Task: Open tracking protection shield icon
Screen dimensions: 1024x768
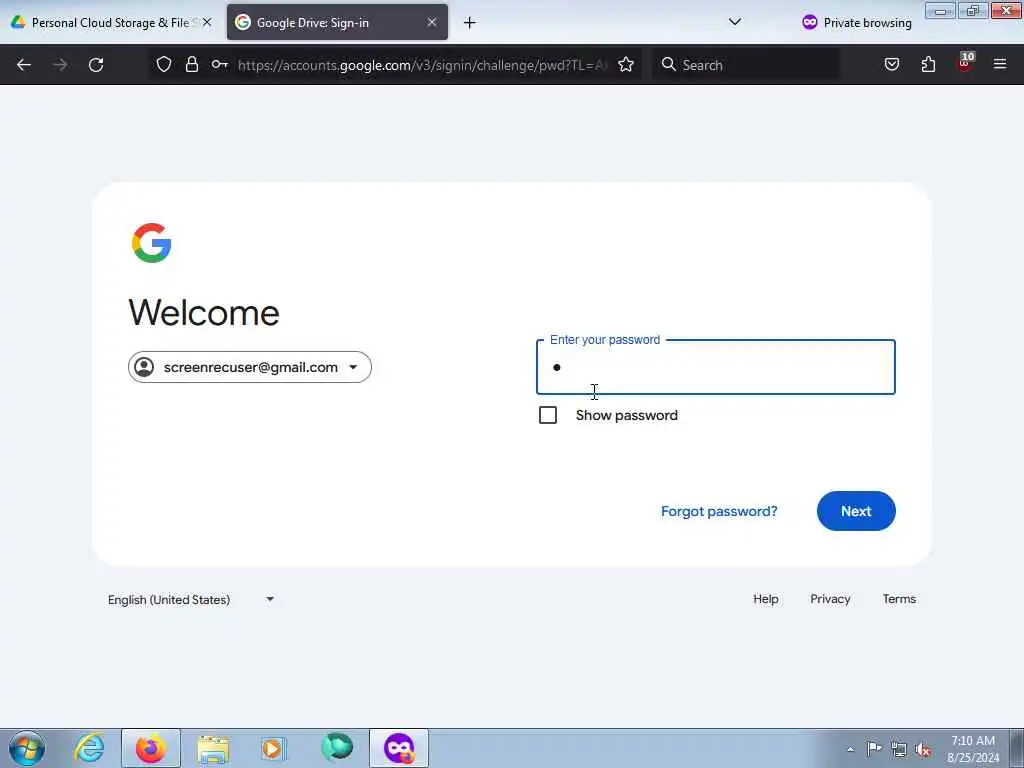Action: [x=164, y=64]
